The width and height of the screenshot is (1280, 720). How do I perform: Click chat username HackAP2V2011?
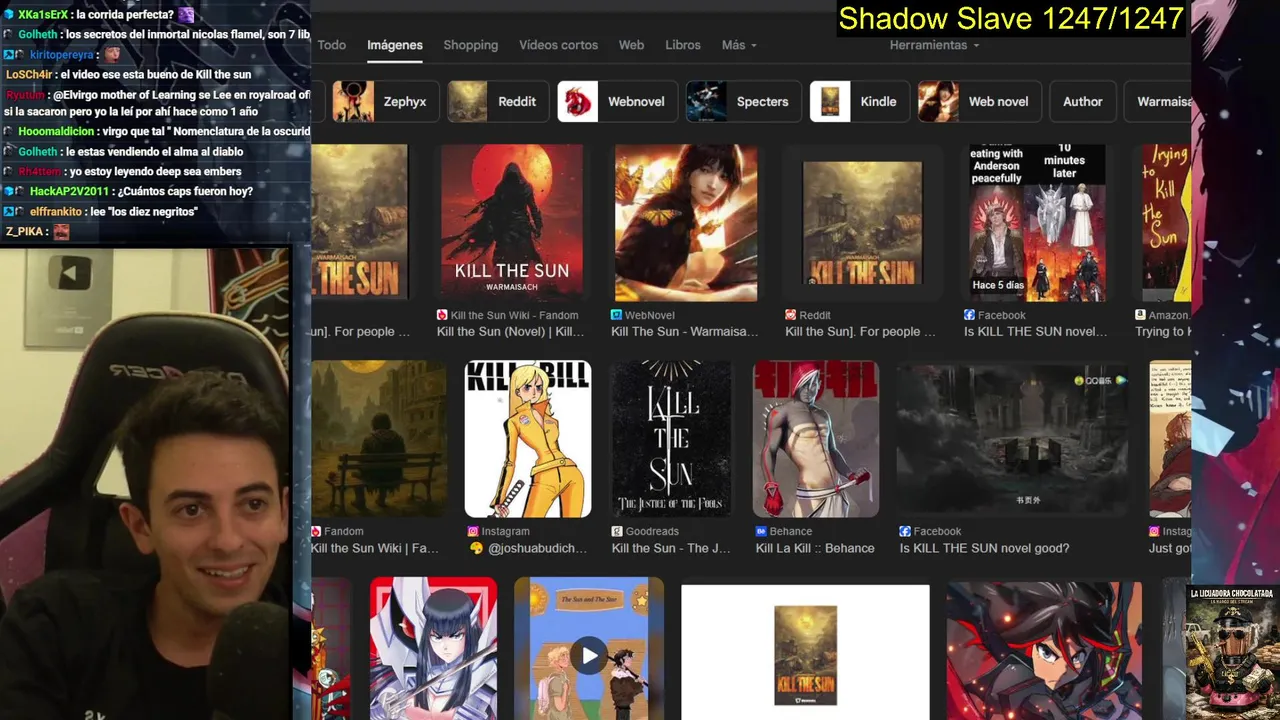(69, 191)
